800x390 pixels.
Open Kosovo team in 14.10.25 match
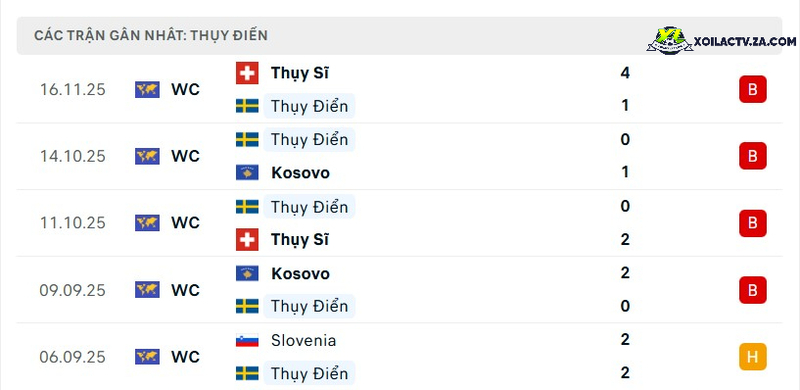[x=301, y=173]
